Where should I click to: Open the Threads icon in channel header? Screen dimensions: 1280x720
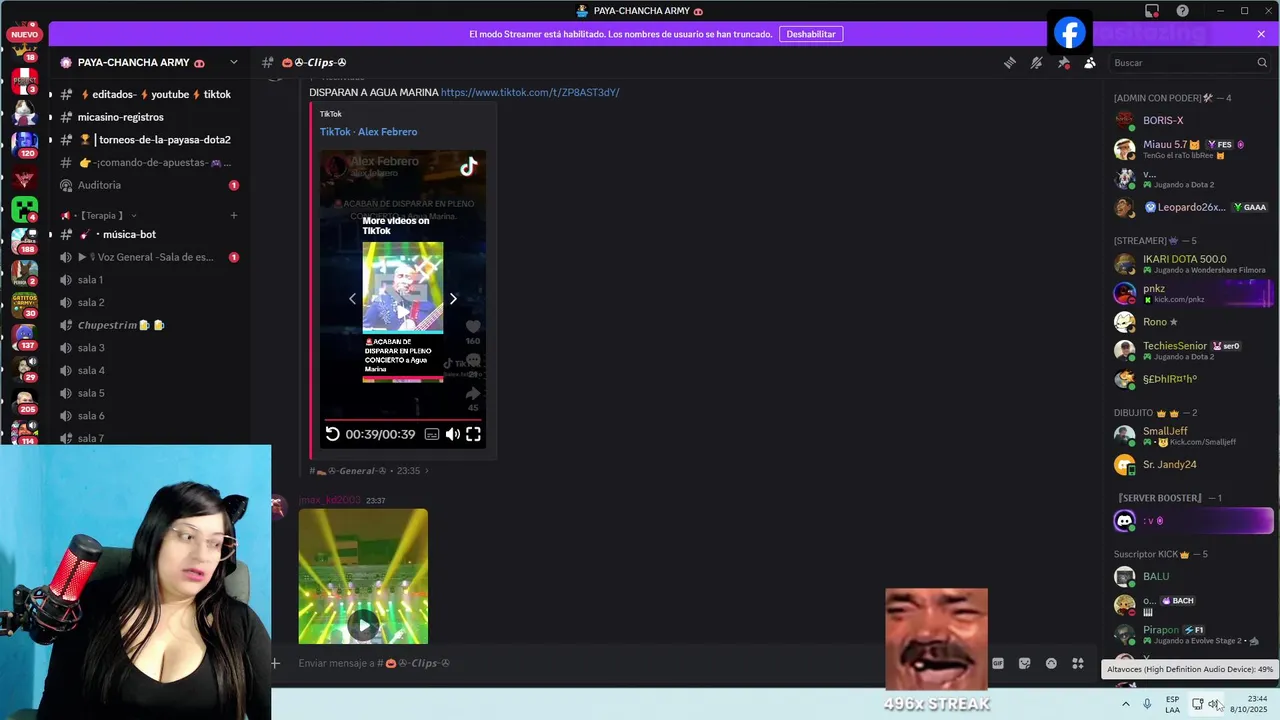[1010, 62]
